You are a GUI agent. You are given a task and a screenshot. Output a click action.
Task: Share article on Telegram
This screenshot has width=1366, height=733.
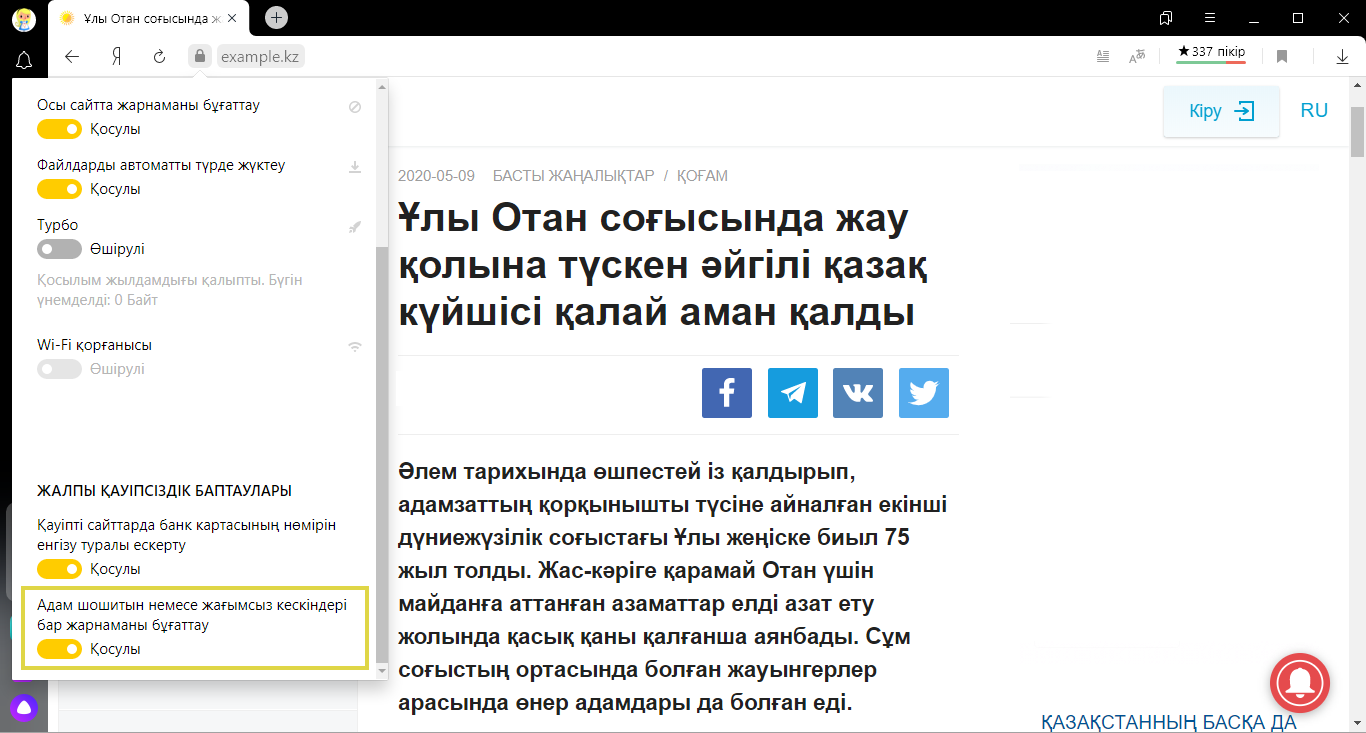point(793,393)
